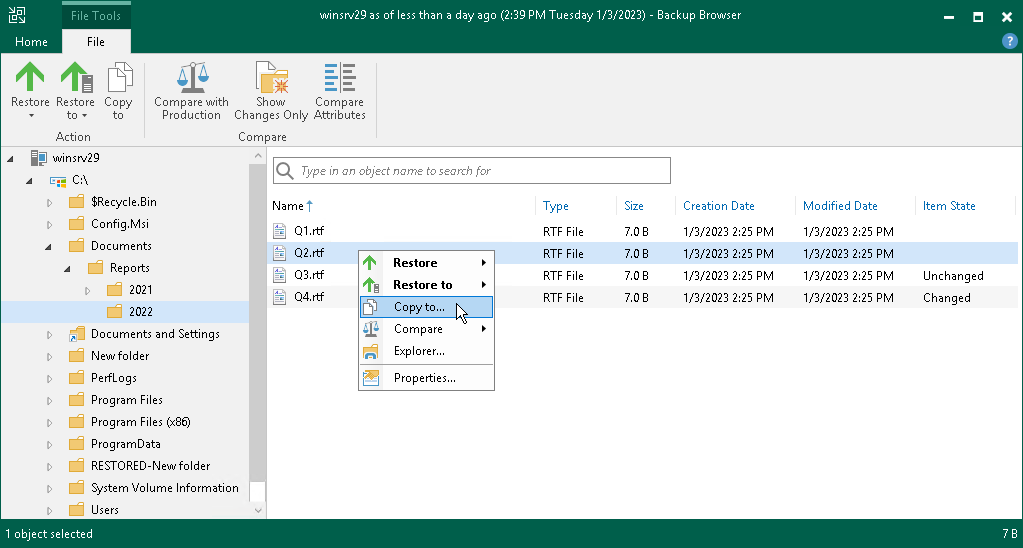Viewport: 1023px width, 548px height.
Task: Choose Properties... in the context menu
Action: (x=427, y=378)
